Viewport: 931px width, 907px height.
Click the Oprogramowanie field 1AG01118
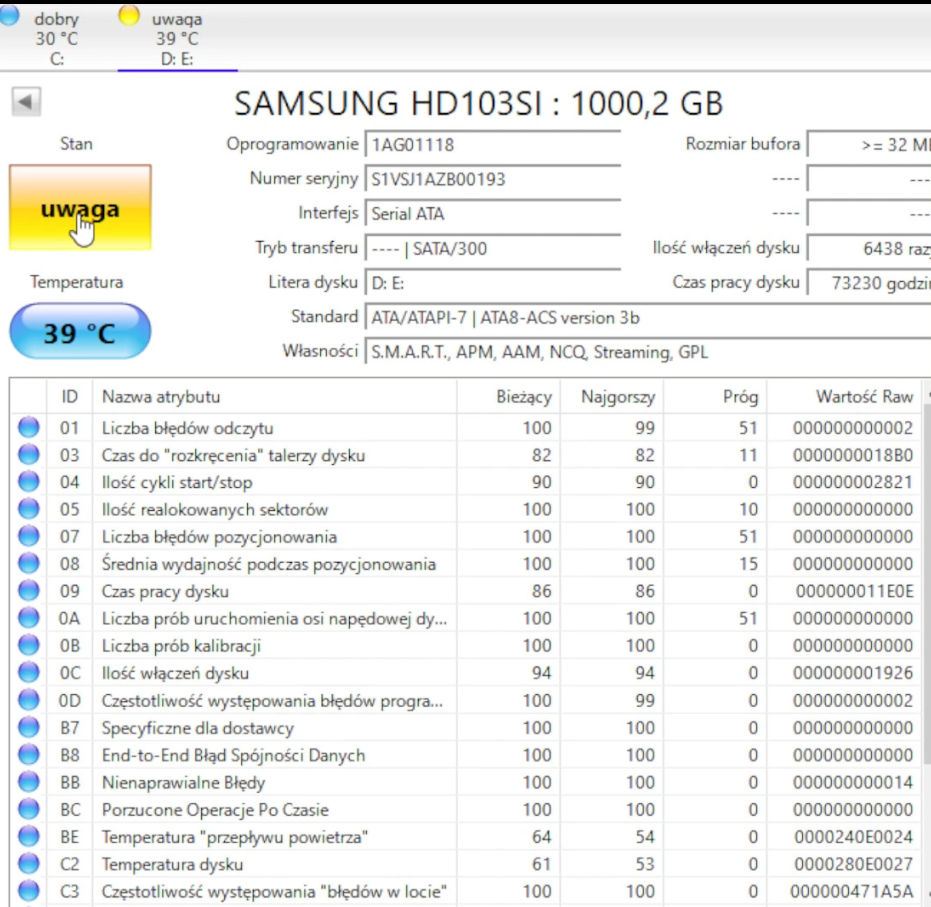coord(493,144)
